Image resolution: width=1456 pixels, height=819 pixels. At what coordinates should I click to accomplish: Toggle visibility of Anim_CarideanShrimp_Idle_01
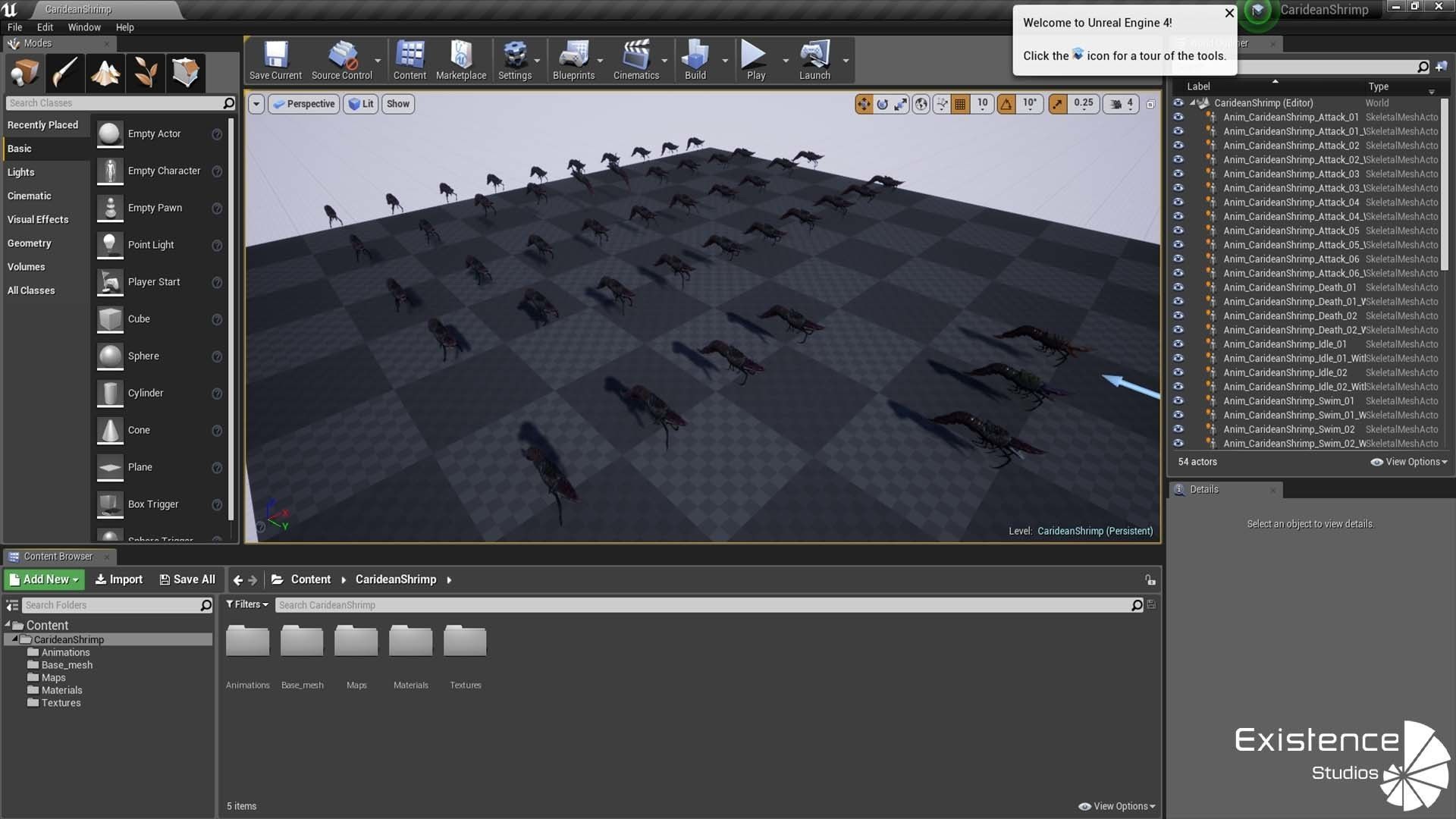tap(1178, 344)
